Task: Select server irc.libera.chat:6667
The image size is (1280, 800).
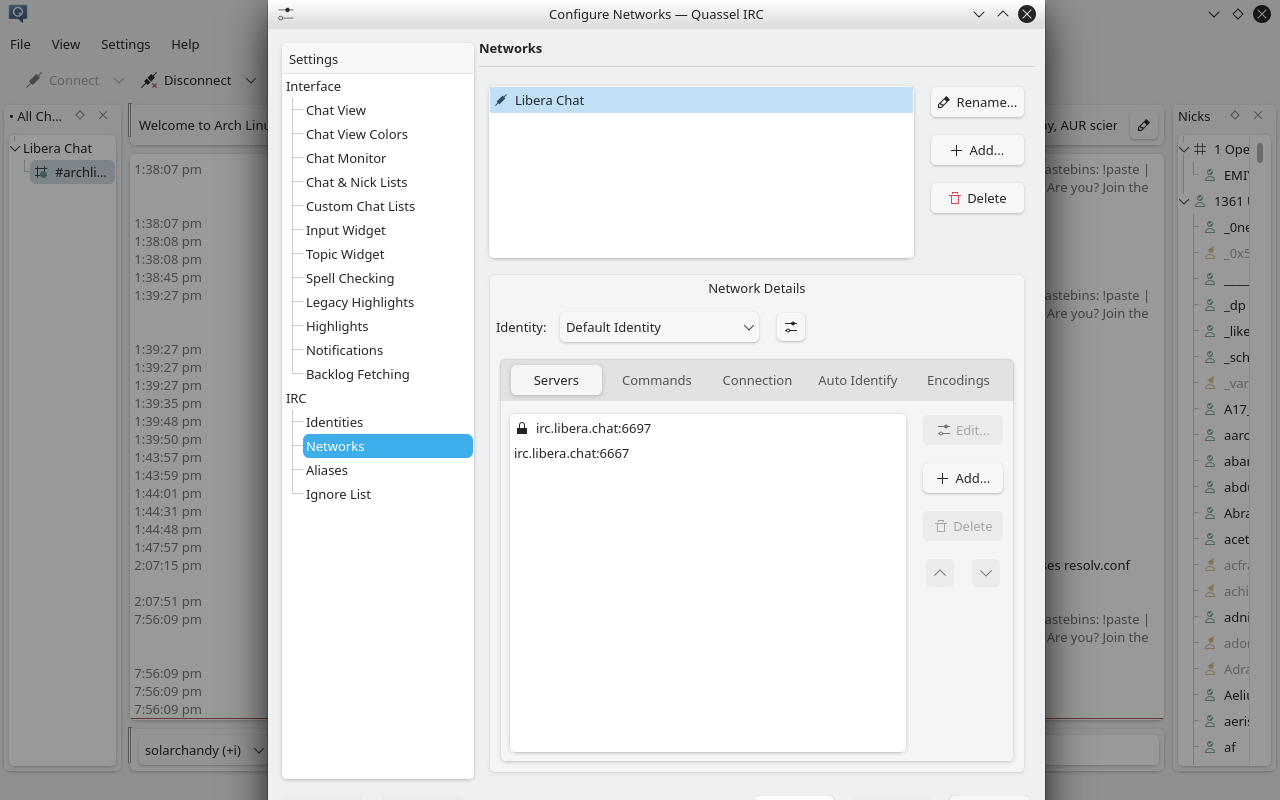Action: [707, 453]
